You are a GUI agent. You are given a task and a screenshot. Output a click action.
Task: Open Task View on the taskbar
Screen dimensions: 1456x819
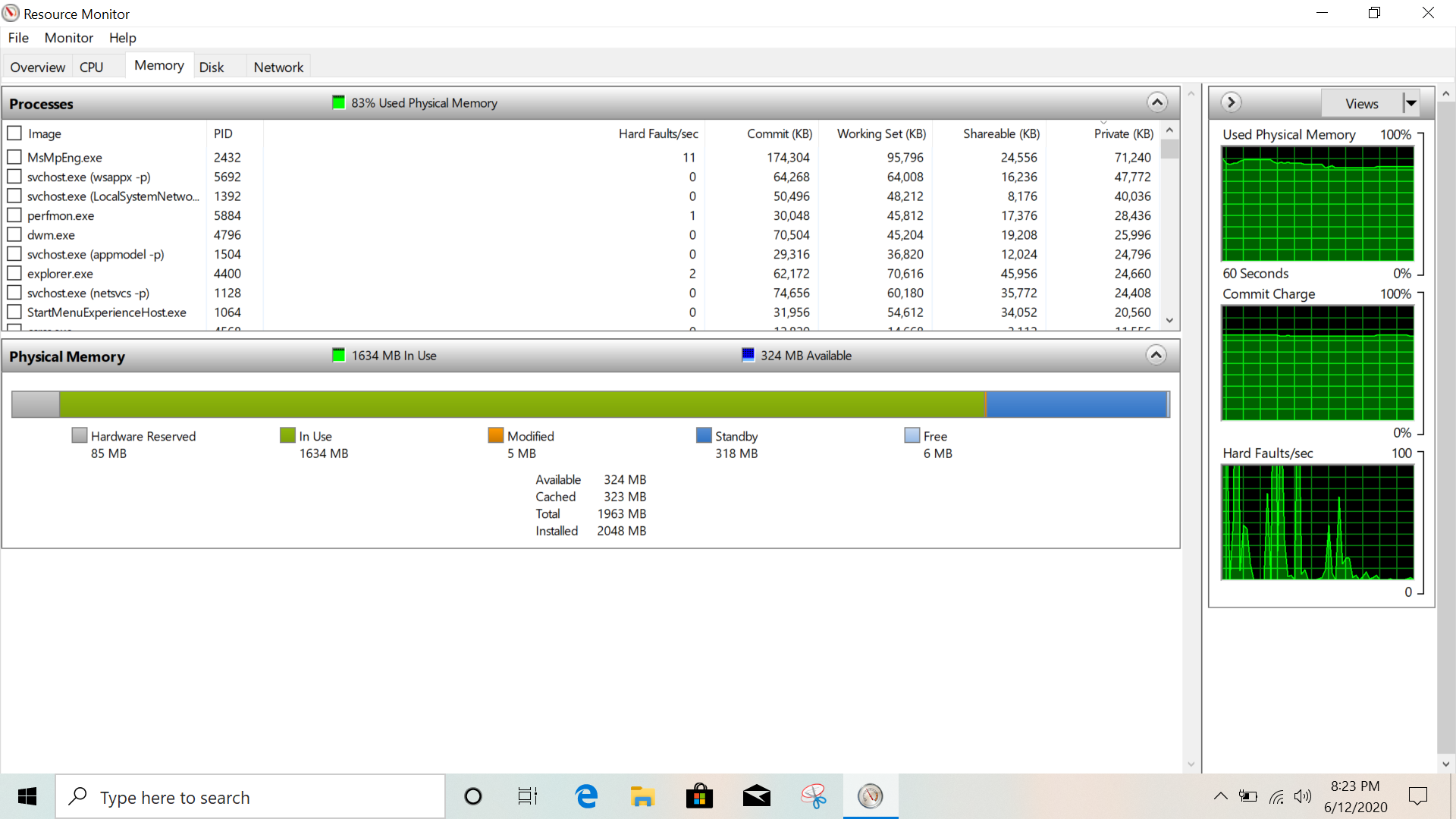(x=528, y=796)
